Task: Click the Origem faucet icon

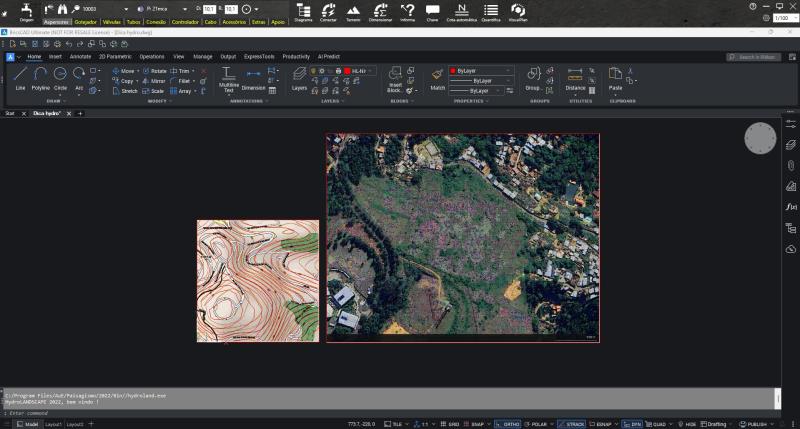Action: (x=26, y=8)
